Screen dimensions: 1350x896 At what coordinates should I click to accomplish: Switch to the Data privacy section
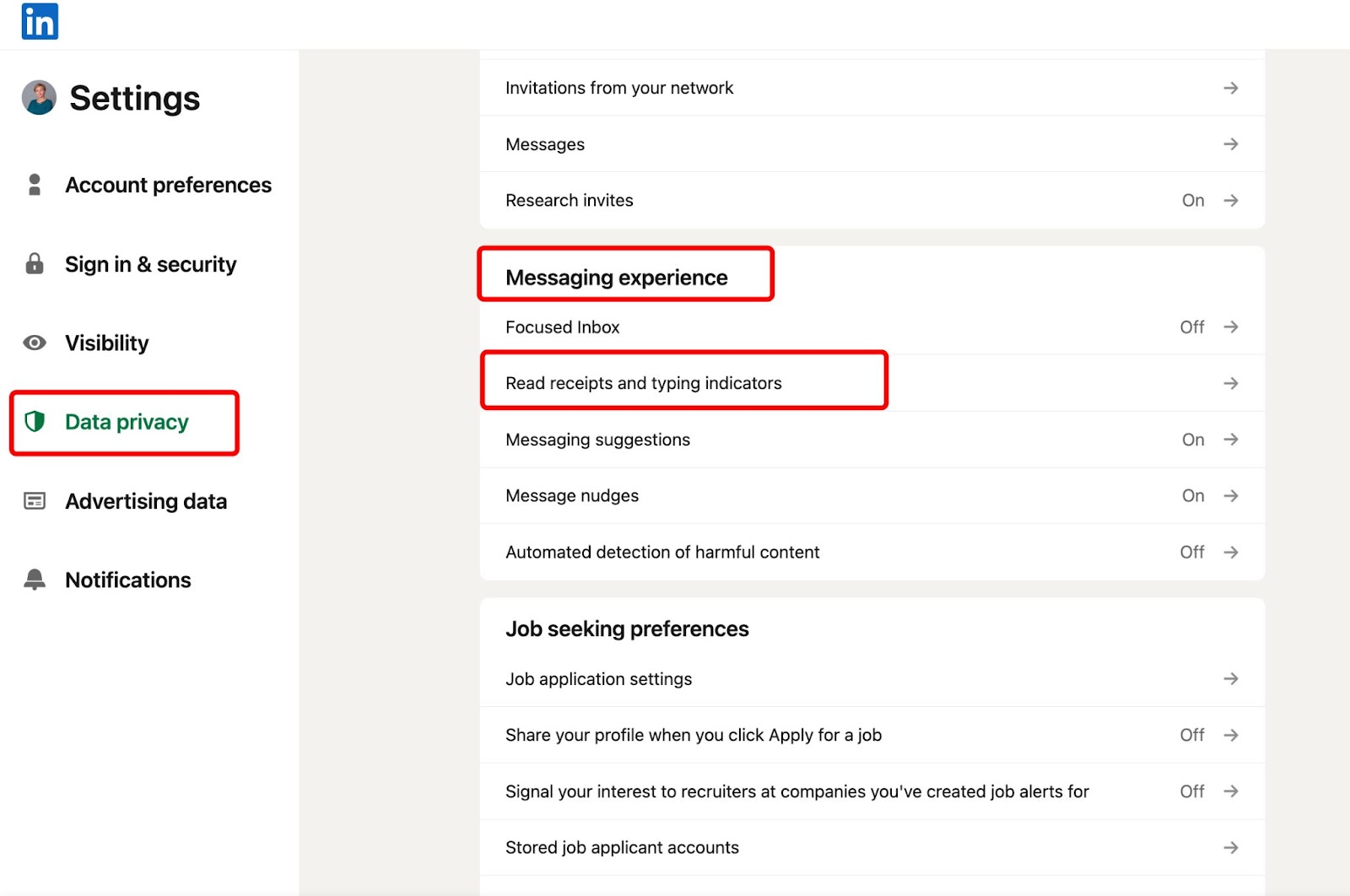pos(126,422)
